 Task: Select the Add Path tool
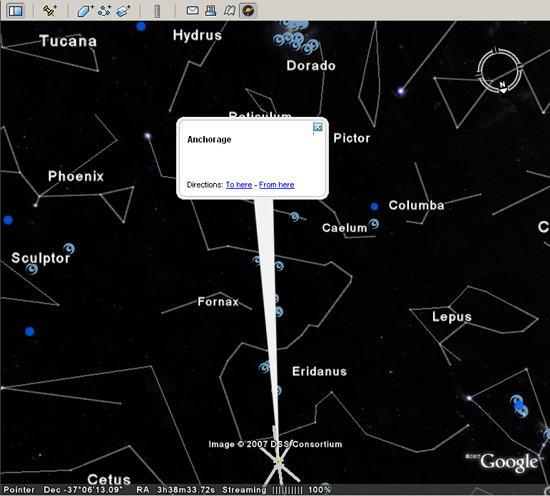104,11
